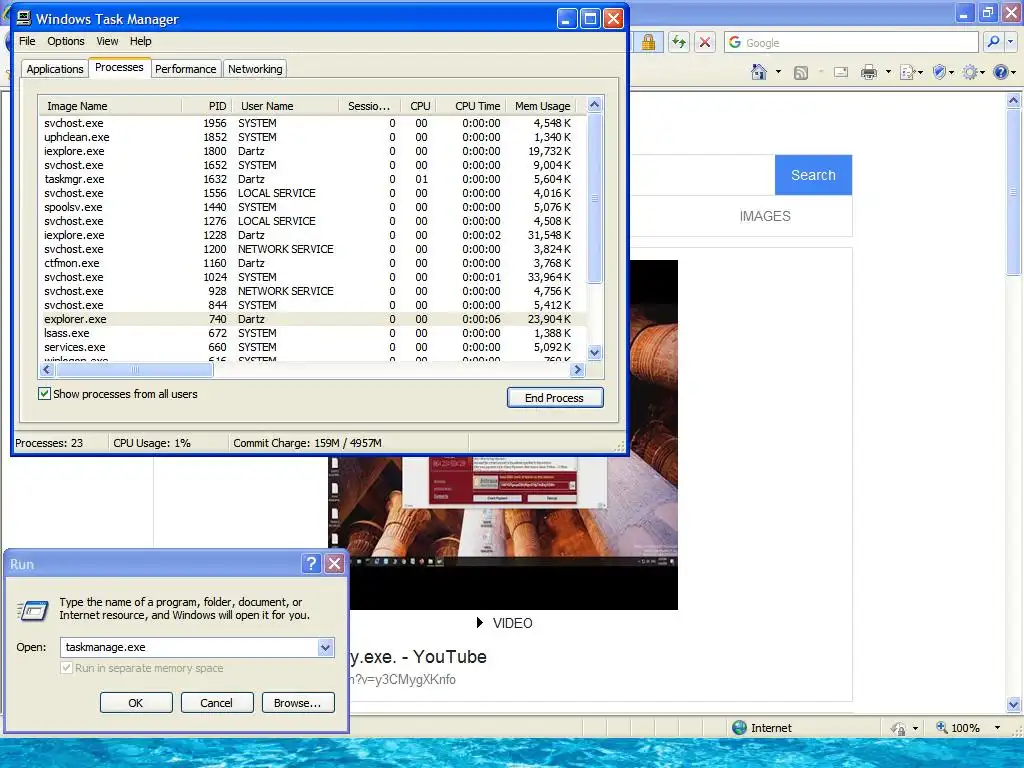Expand the Home button dropdown arrow
The height and width of the screenshot is (768, 1024).
[x=778, y=72]
